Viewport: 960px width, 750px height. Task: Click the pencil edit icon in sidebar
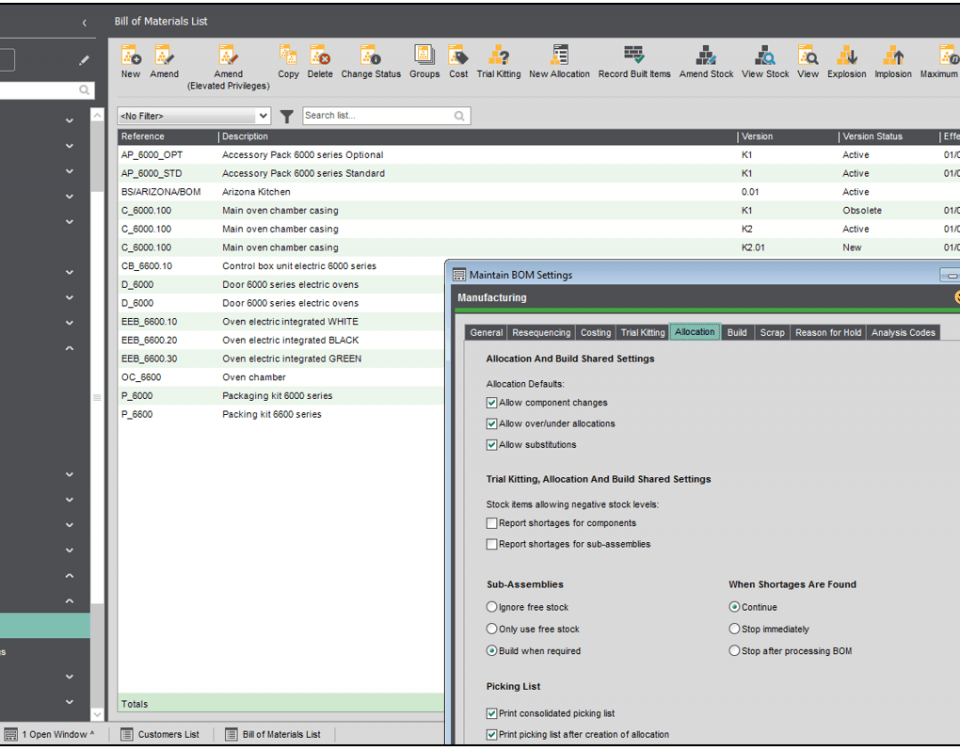click(84, 60)
